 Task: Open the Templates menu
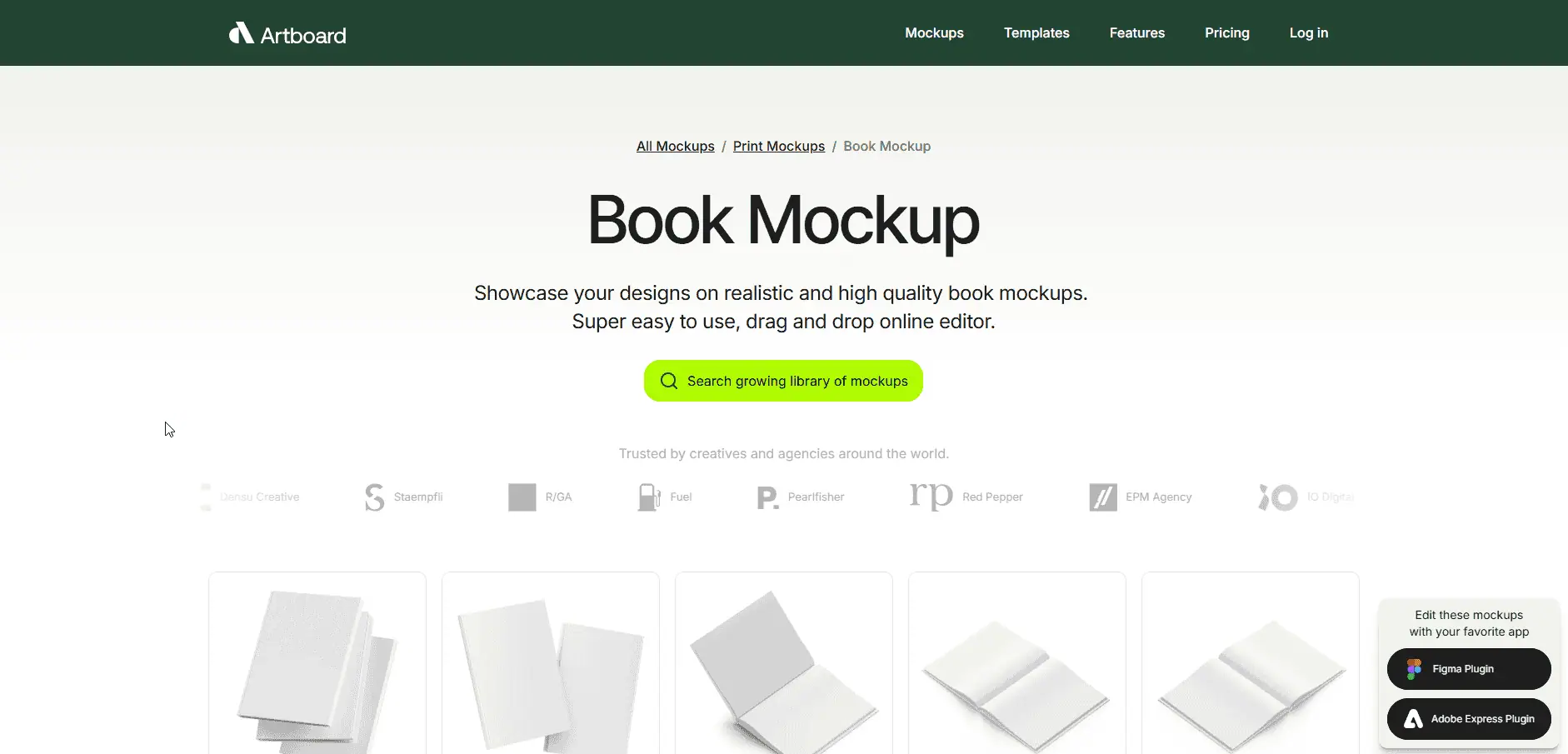[x=1036, y=33]
